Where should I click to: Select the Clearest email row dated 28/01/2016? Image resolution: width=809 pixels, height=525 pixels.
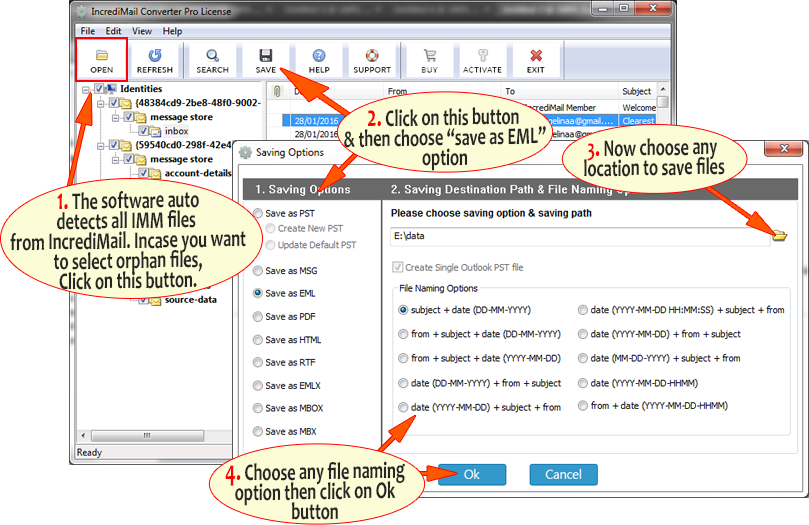coord(470,121)
